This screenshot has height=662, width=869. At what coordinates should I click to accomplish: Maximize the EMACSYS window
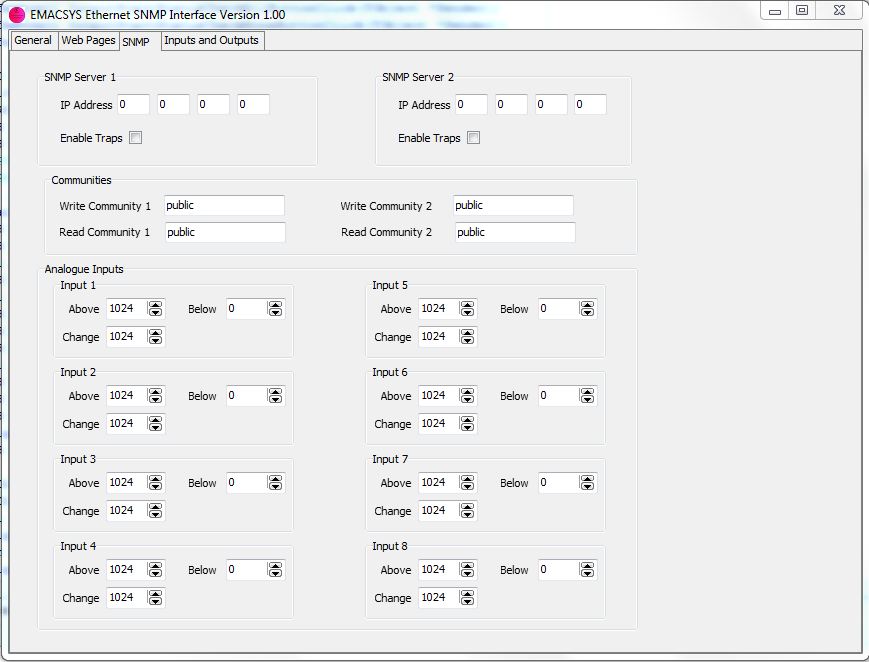(x=802, y=10)
